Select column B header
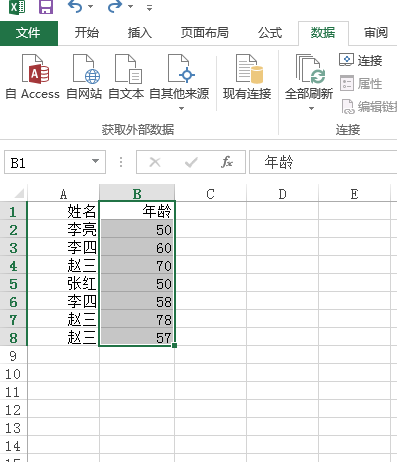 (x=137, y=194)
